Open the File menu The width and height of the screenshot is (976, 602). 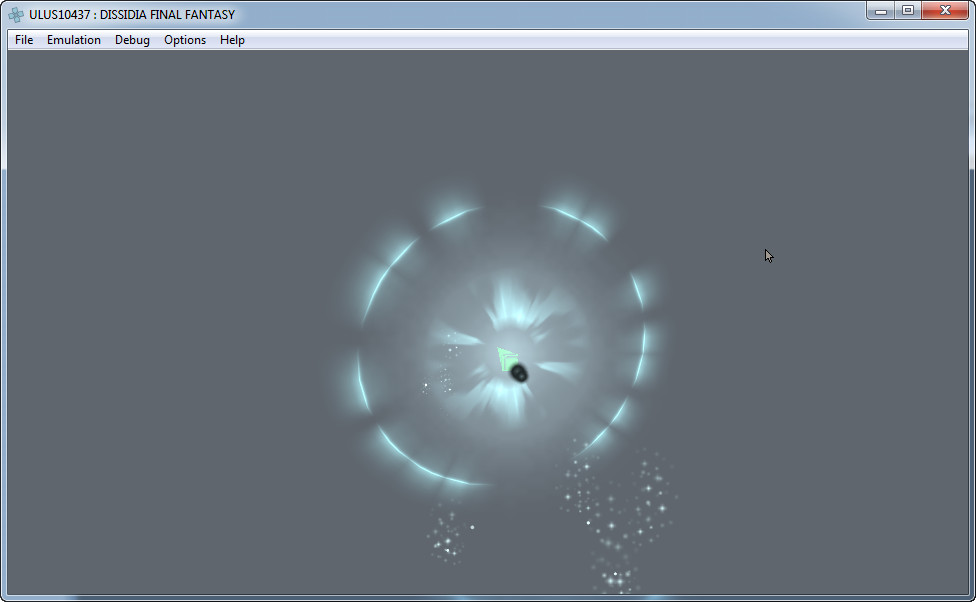pyautogui.click(x=24, y=40)
